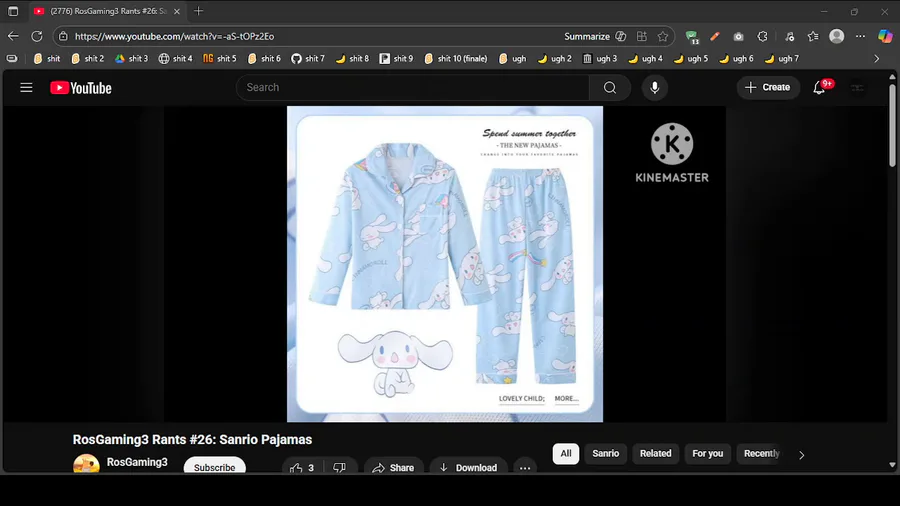Dislike the video with thumbs down
The height and width of the screenshot is (506, 900).
[x=339, y=467]
